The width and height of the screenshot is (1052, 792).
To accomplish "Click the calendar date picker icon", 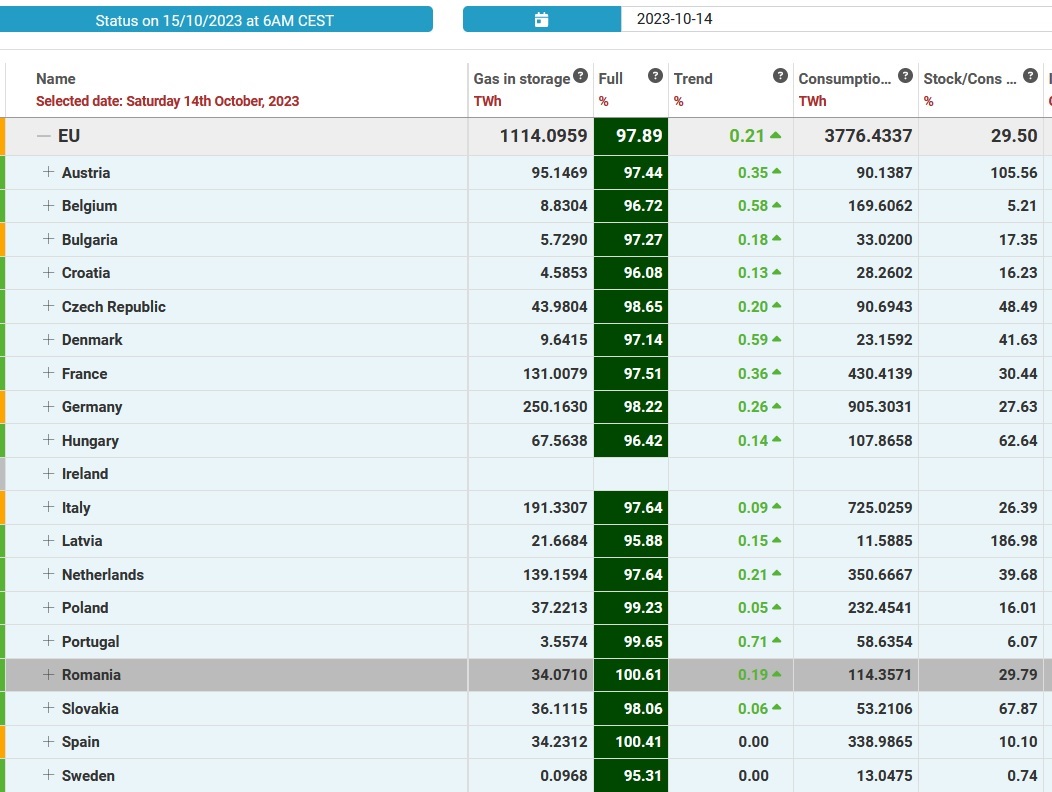I will click(541, 19).
